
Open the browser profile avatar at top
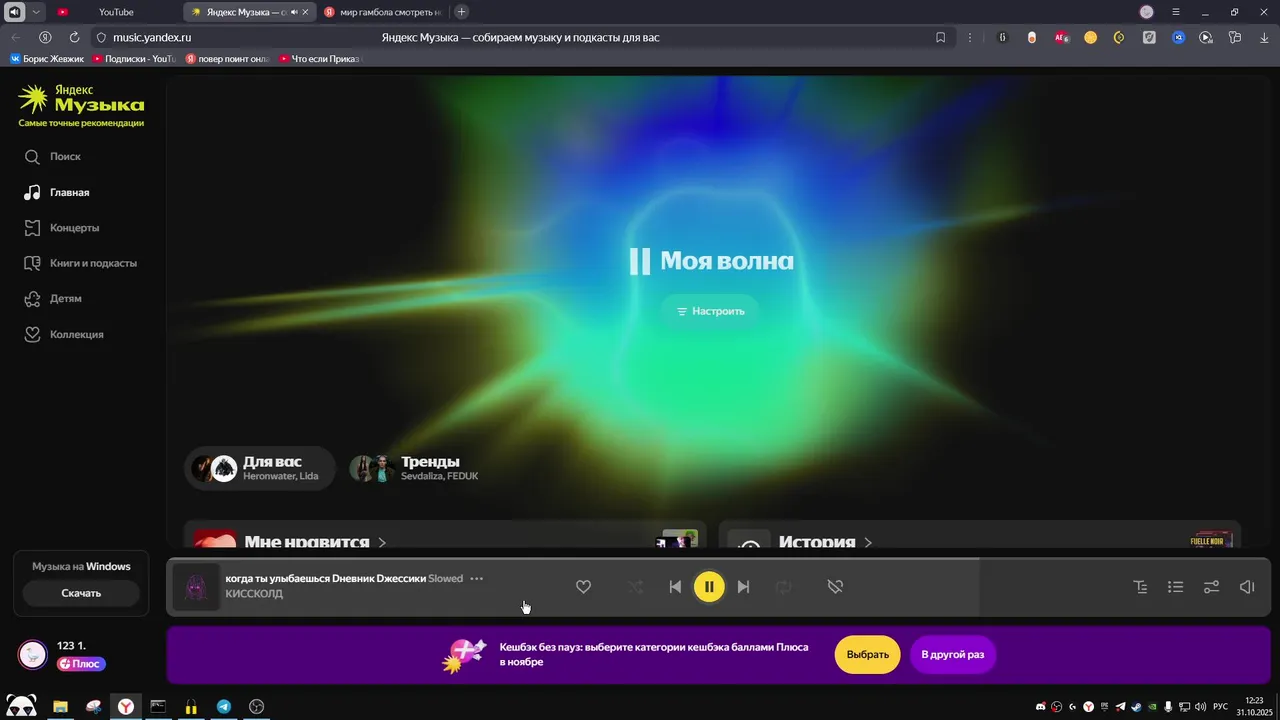[x=1147, y=12]
